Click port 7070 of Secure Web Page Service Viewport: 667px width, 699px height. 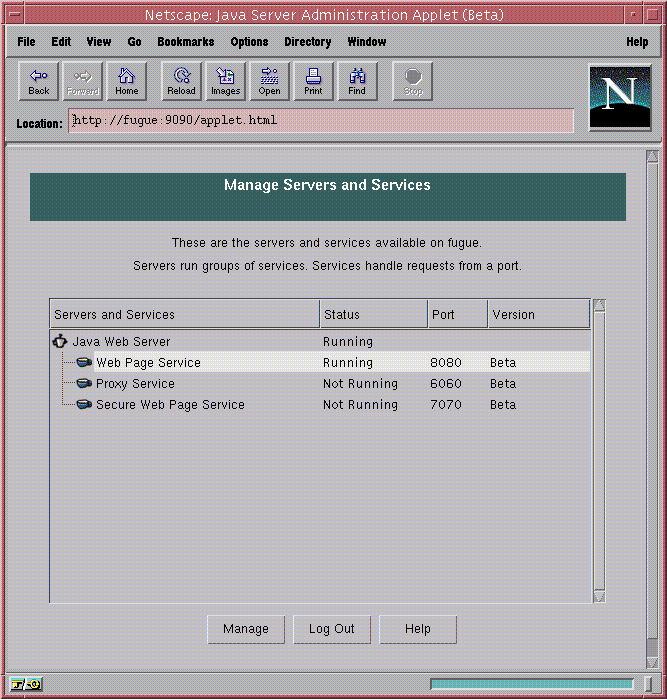[x=446, y=404]
